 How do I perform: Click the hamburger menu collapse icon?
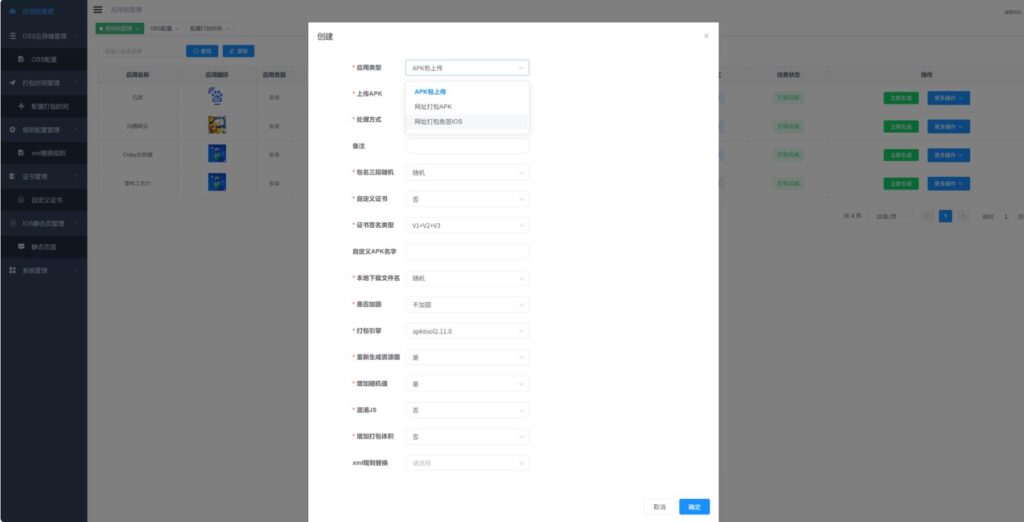[97, 9]
